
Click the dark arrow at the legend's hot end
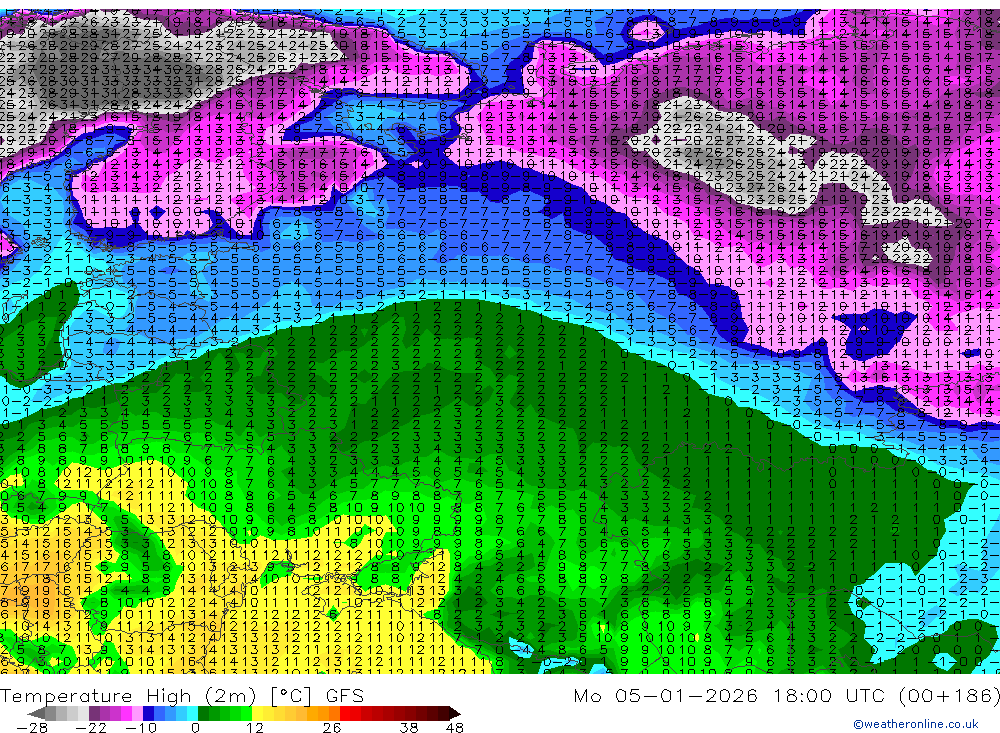tap(455, 714)
